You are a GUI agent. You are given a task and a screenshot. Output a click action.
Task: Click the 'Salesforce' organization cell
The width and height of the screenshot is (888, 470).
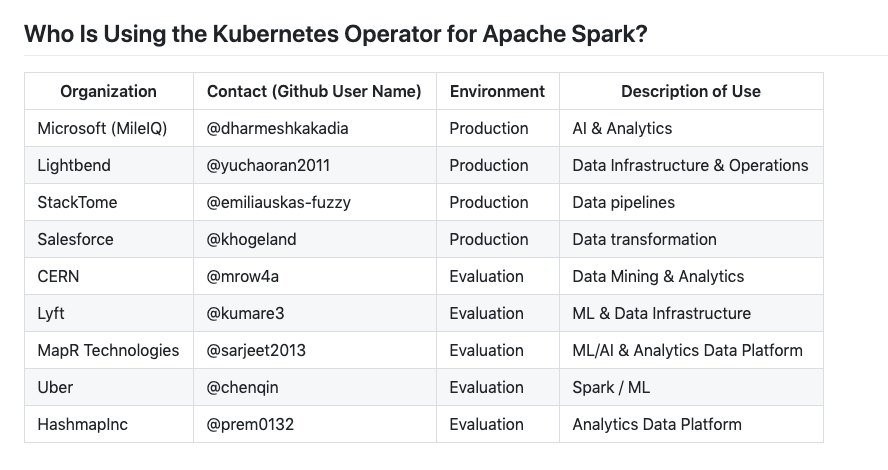[x=109, y=240]
